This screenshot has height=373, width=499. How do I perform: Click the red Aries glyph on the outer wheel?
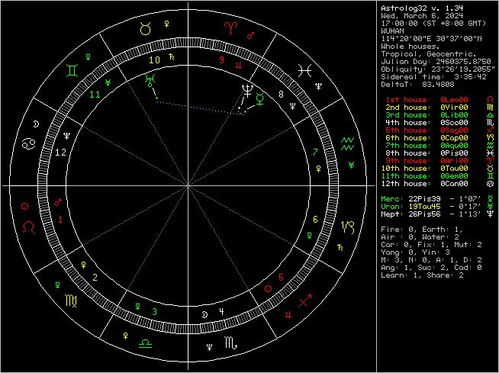point(230,28)
